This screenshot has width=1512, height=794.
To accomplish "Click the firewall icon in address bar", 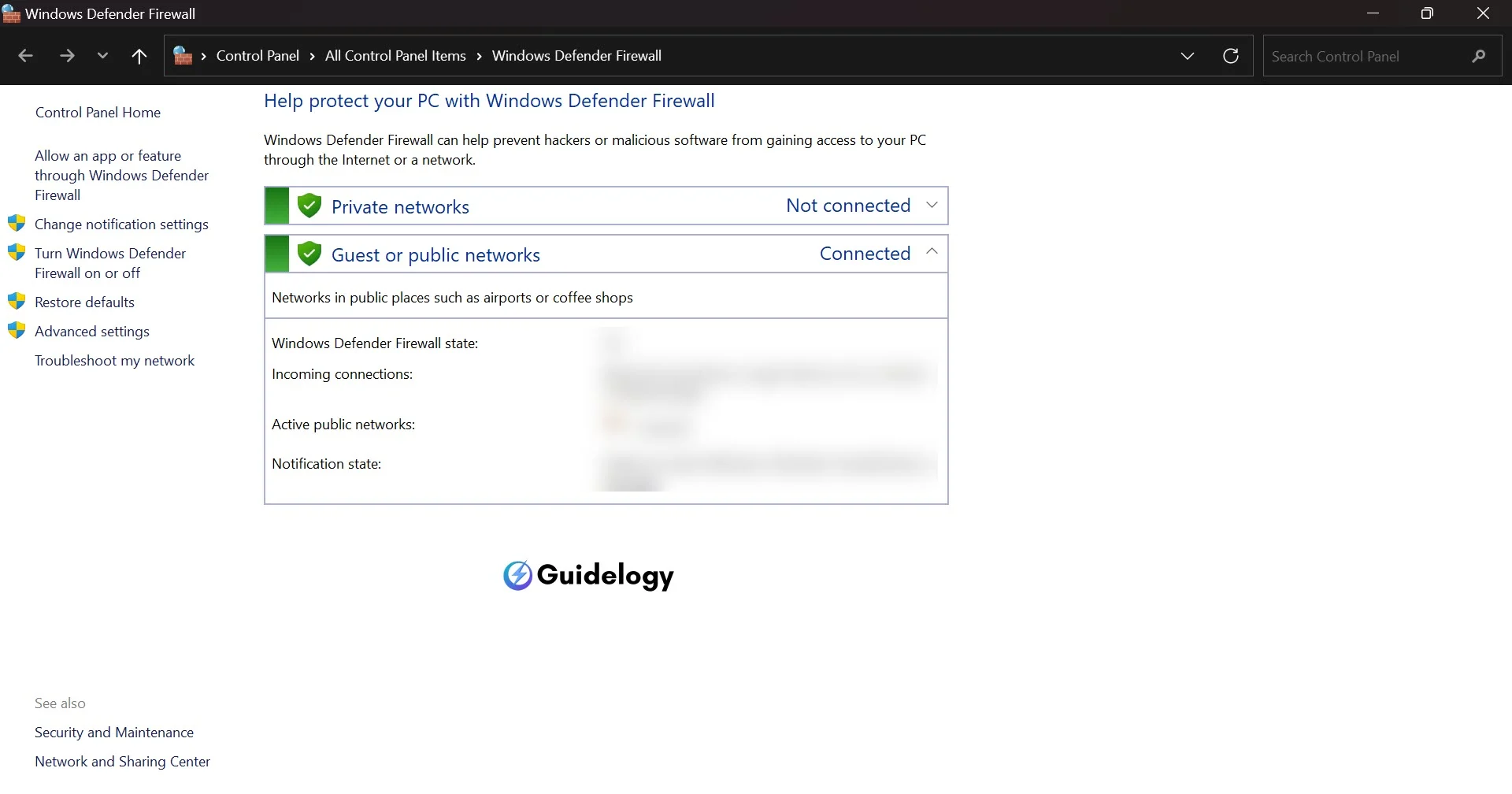I will [x=183, y=56].
